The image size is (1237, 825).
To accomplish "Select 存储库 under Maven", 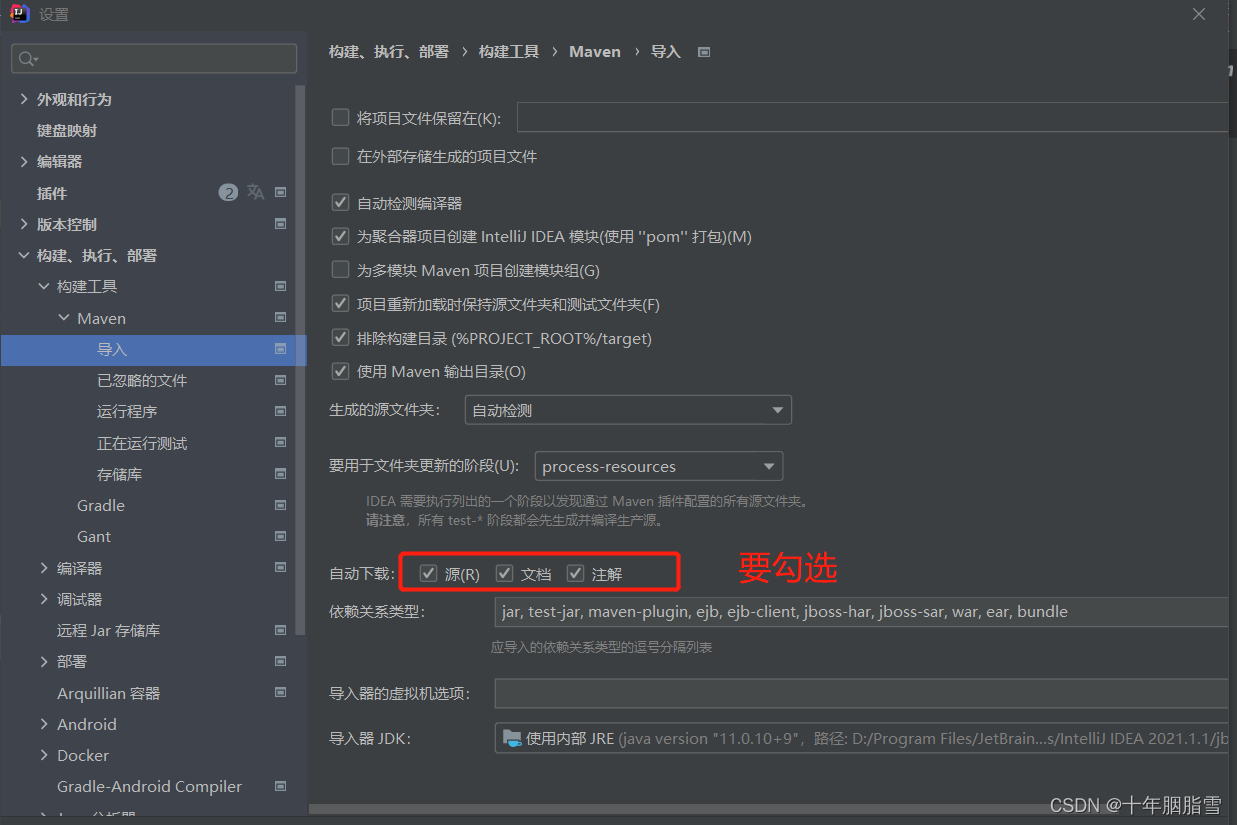I will click(x=119, y=474).
